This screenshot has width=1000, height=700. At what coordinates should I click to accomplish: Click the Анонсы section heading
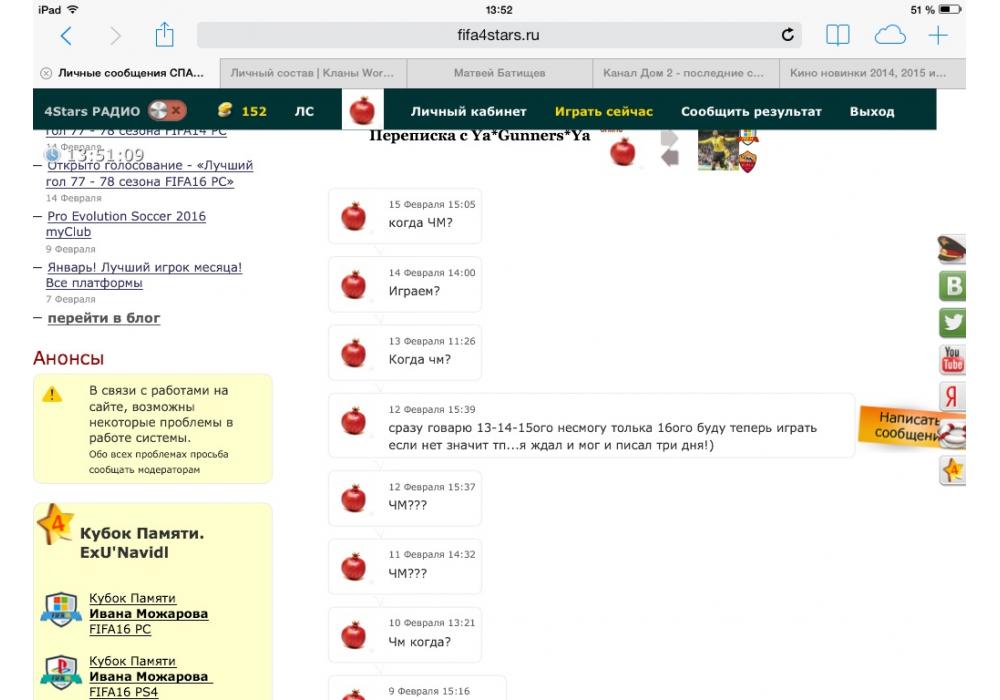pyautogui.click(x=68, y=358)
